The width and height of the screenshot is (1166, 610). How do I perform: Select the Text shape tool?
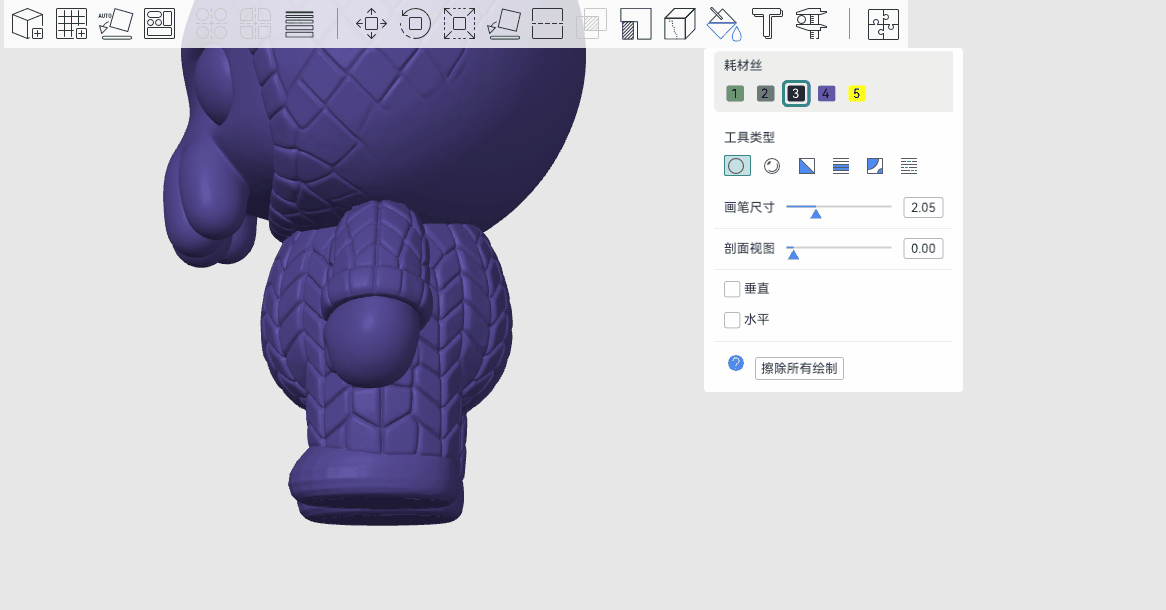[767, 24]
